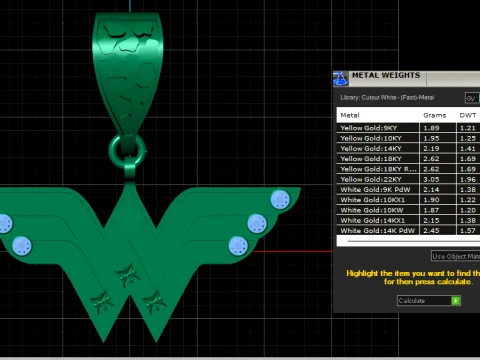Select the Yellow Gold:10KY row
This screenshot has width=480, height=360.
pos(408,138)
